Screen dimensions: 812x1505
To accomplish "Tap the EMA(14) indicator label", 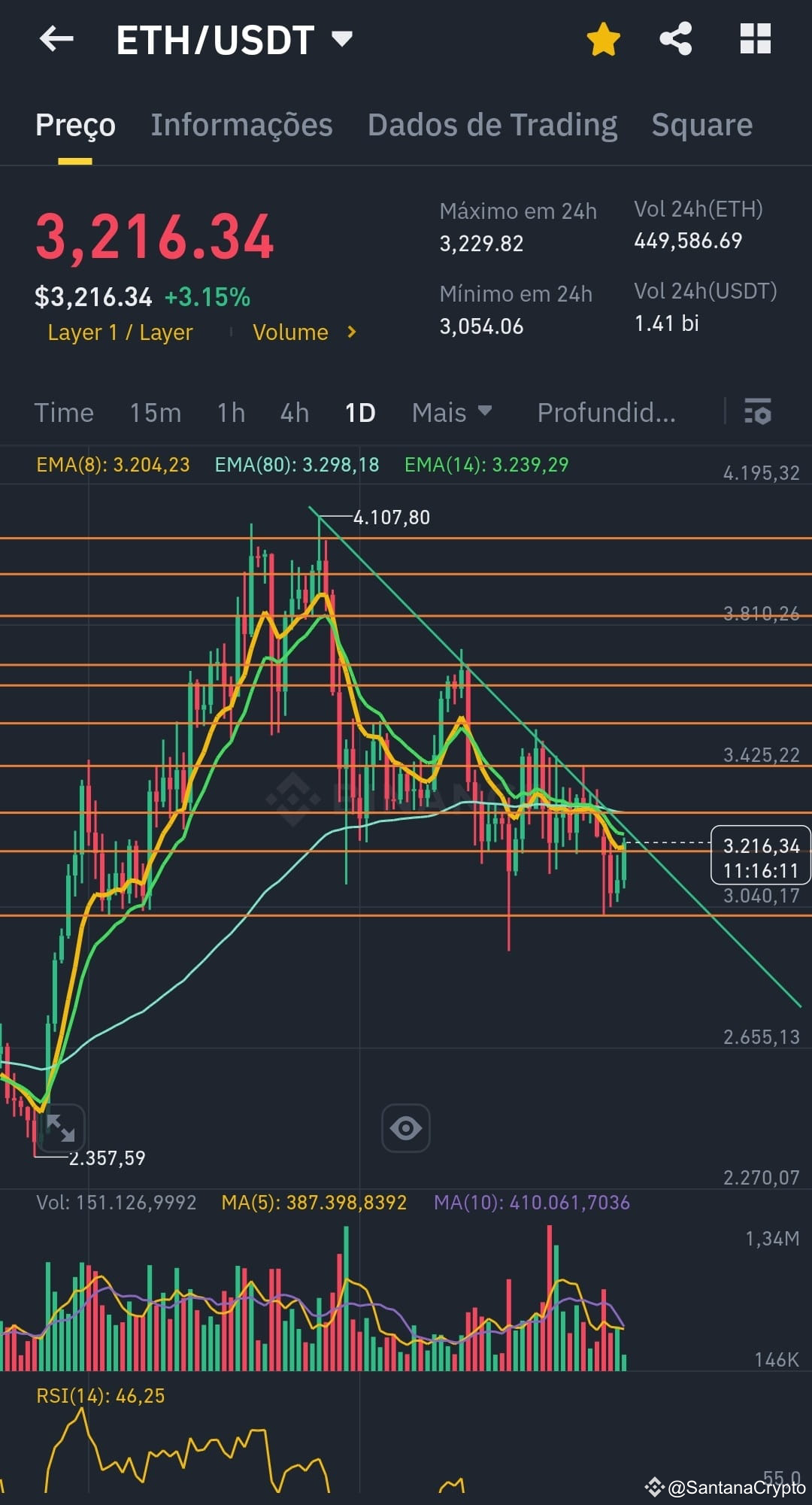I will 486,465.
